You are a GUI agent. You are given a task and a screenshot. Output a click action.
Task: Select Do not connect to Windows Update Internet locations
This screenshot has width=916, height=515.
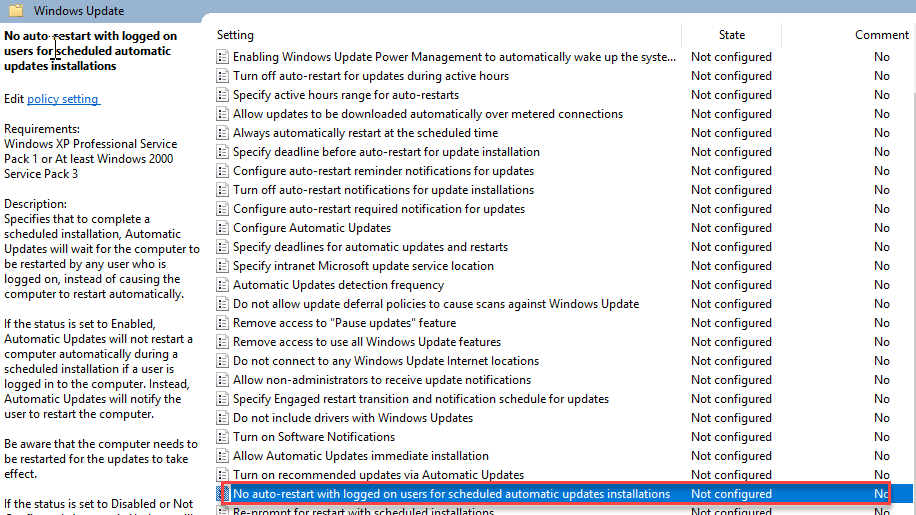click(386, 360)
